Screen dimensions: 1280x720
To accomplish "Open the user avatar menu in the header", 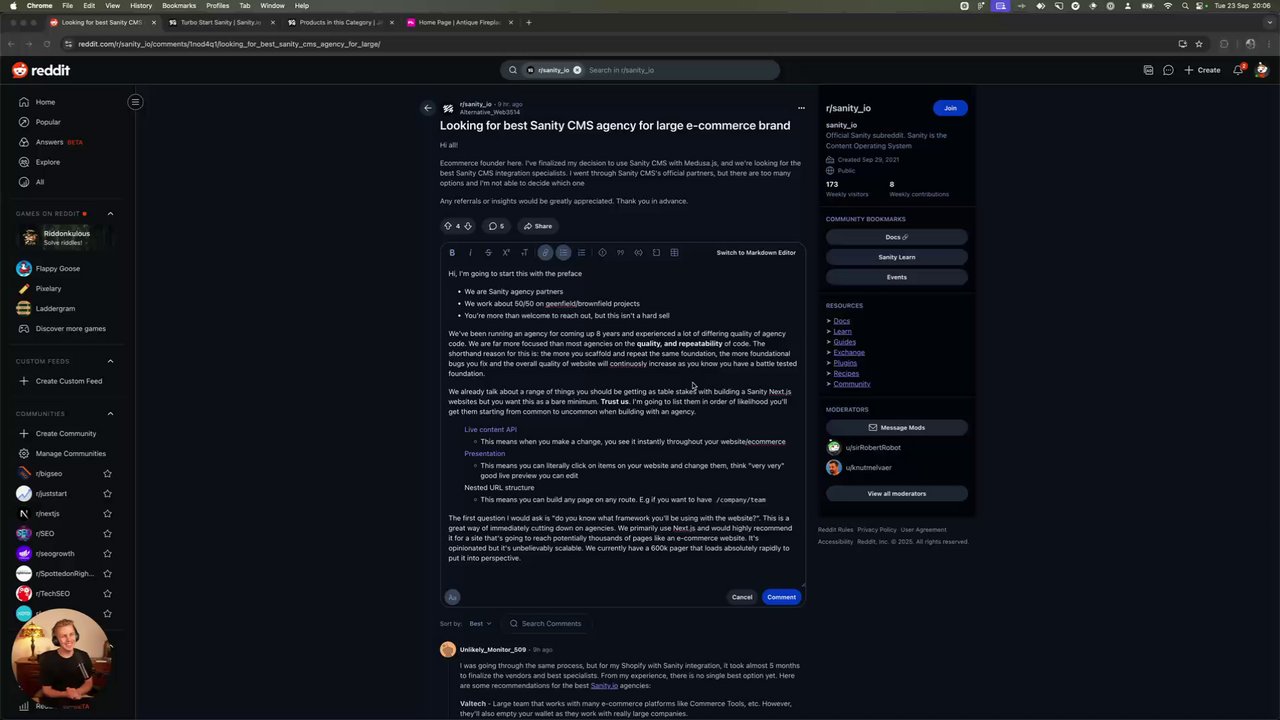I will point(1262,70).
